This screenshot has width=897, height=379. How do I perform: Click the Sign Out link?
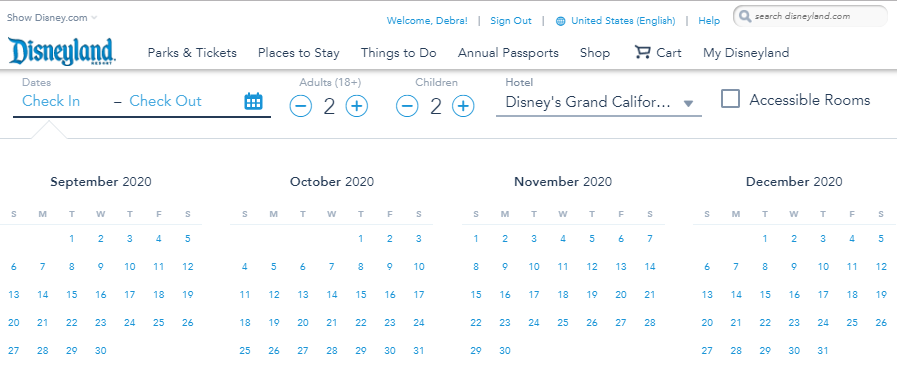tap(511, 21)
